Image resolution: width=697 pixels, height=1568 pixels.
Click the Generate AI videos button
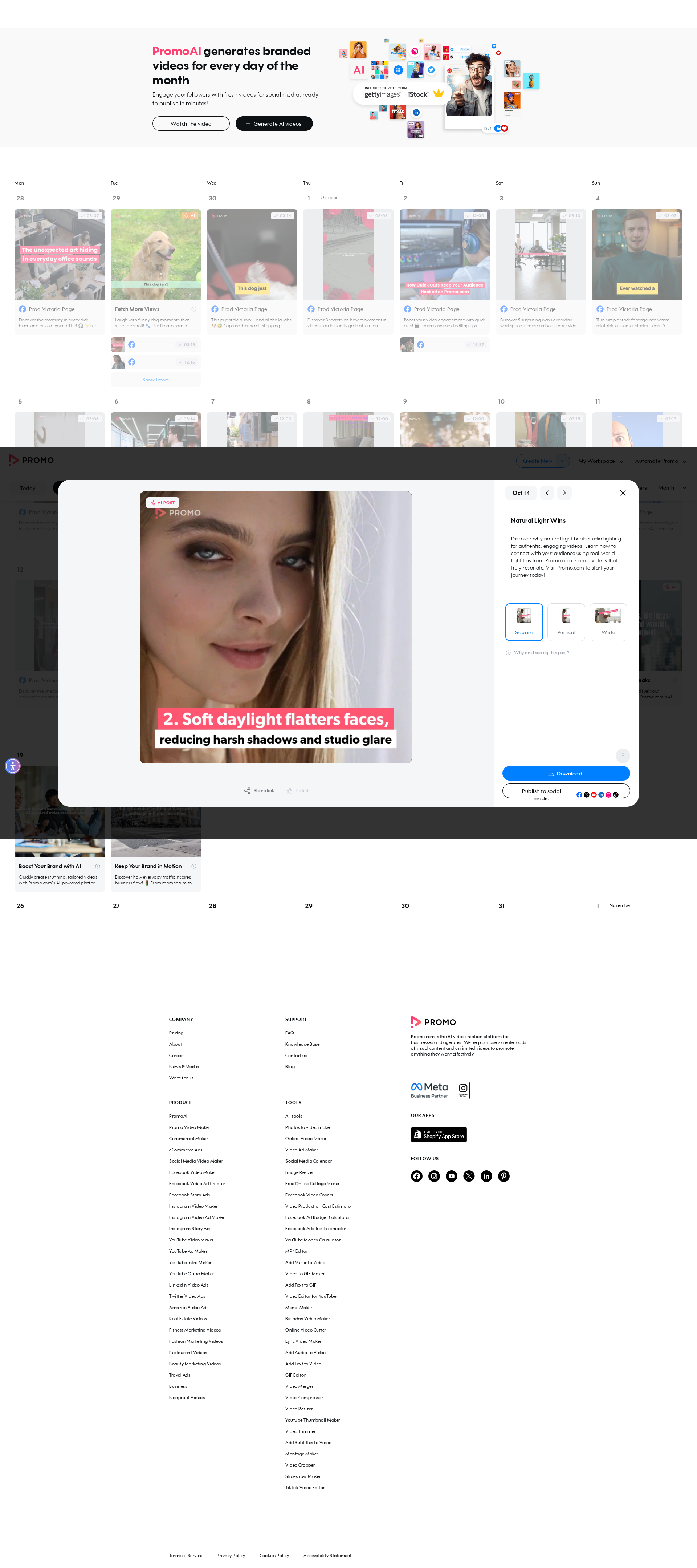point(274,123)
